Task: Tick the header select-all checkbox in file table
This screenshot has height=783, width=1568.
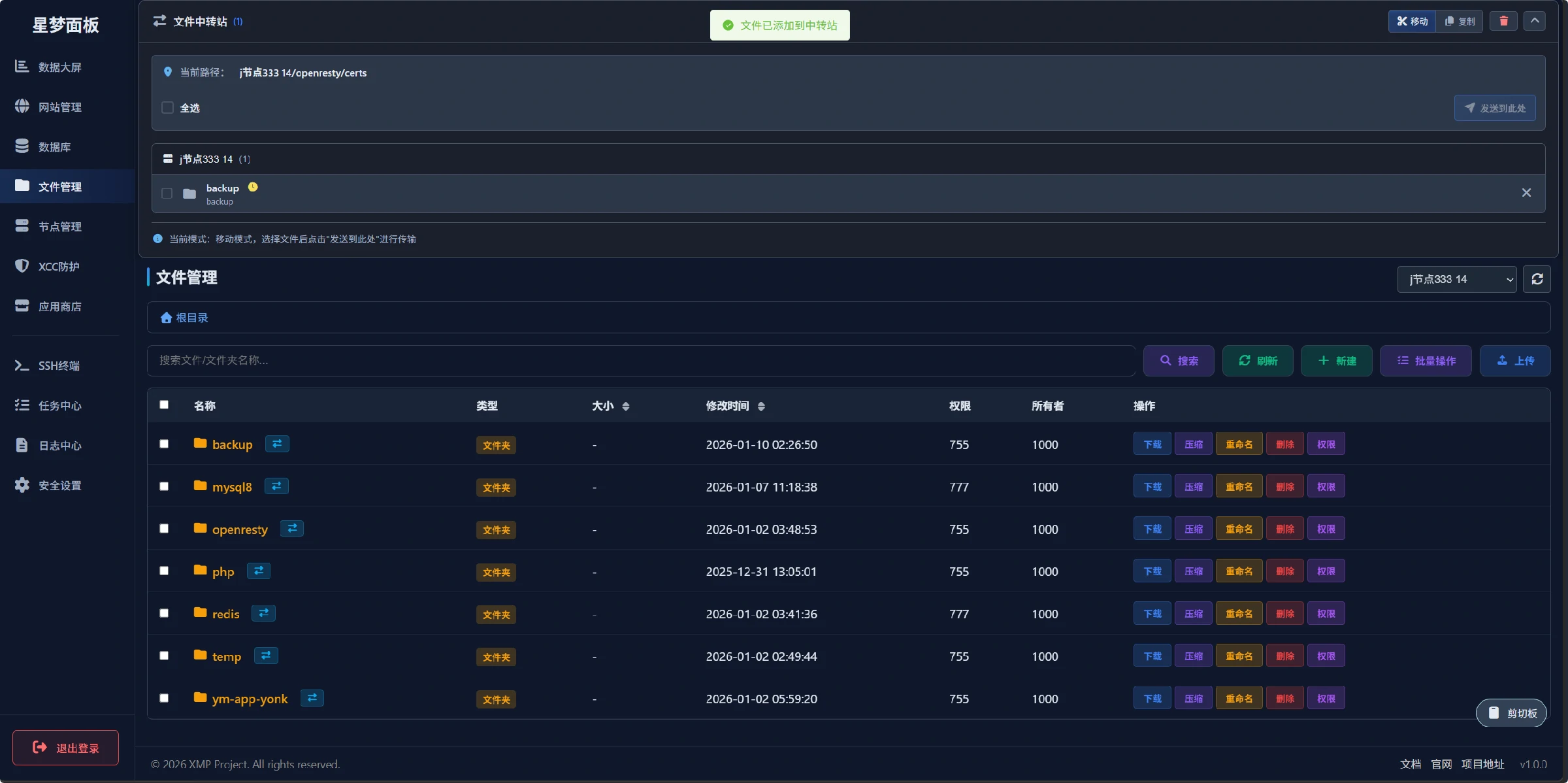Action: [164, 405]
